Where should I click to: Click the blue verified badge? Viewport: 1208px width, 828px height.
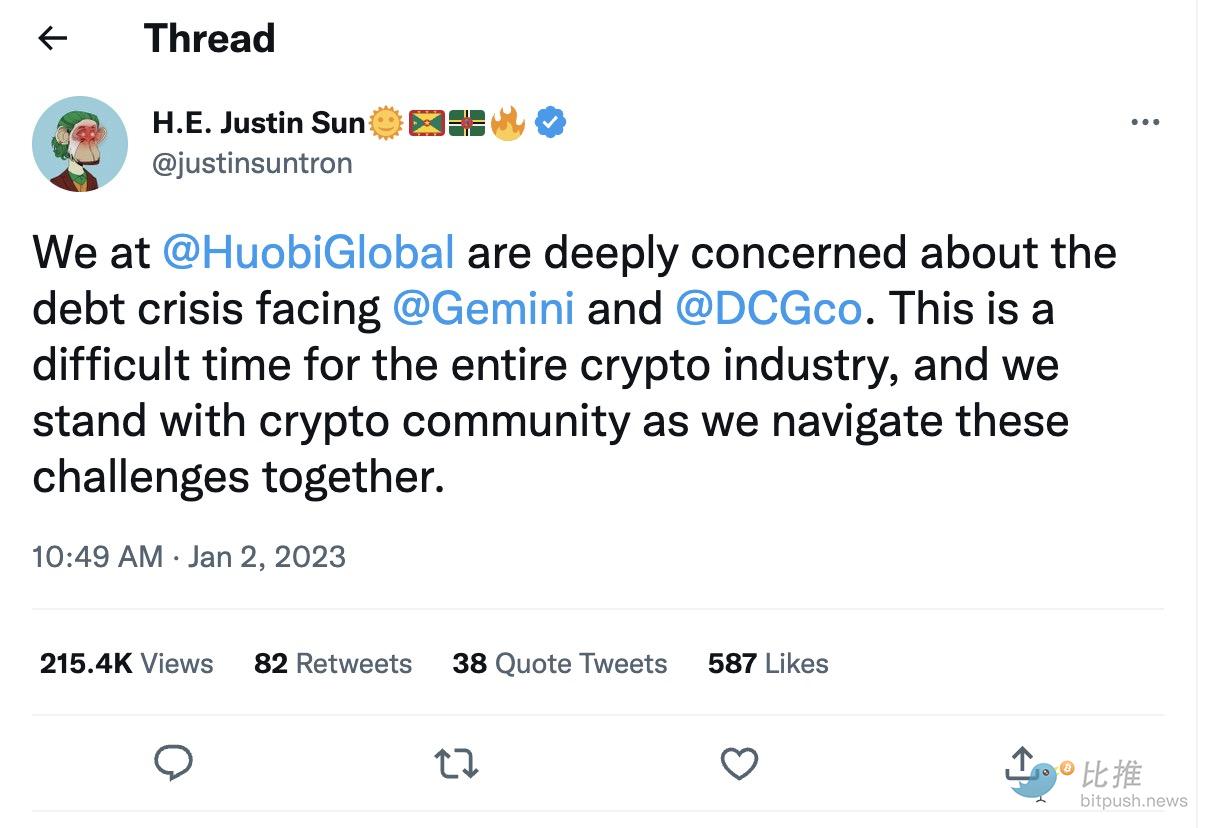[550, 123]
